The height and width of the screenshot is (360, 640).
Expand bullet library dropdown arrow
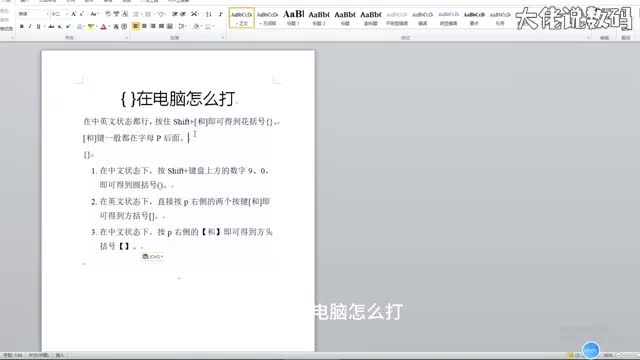tap(141, 14)
